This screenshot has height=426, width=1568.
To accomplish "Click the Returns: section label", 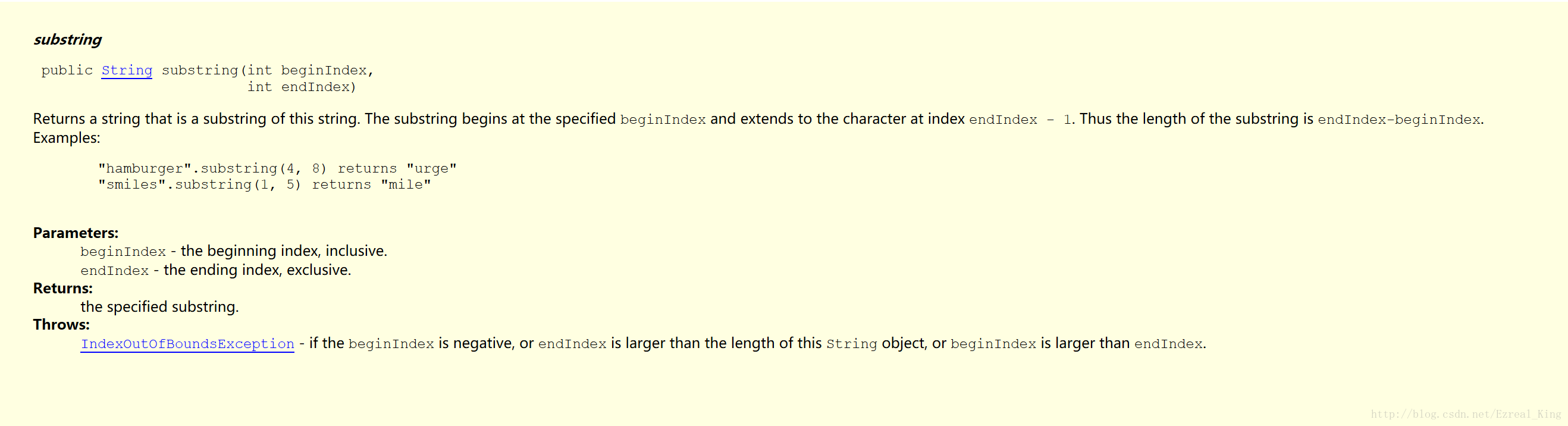I will pos(62,288).
